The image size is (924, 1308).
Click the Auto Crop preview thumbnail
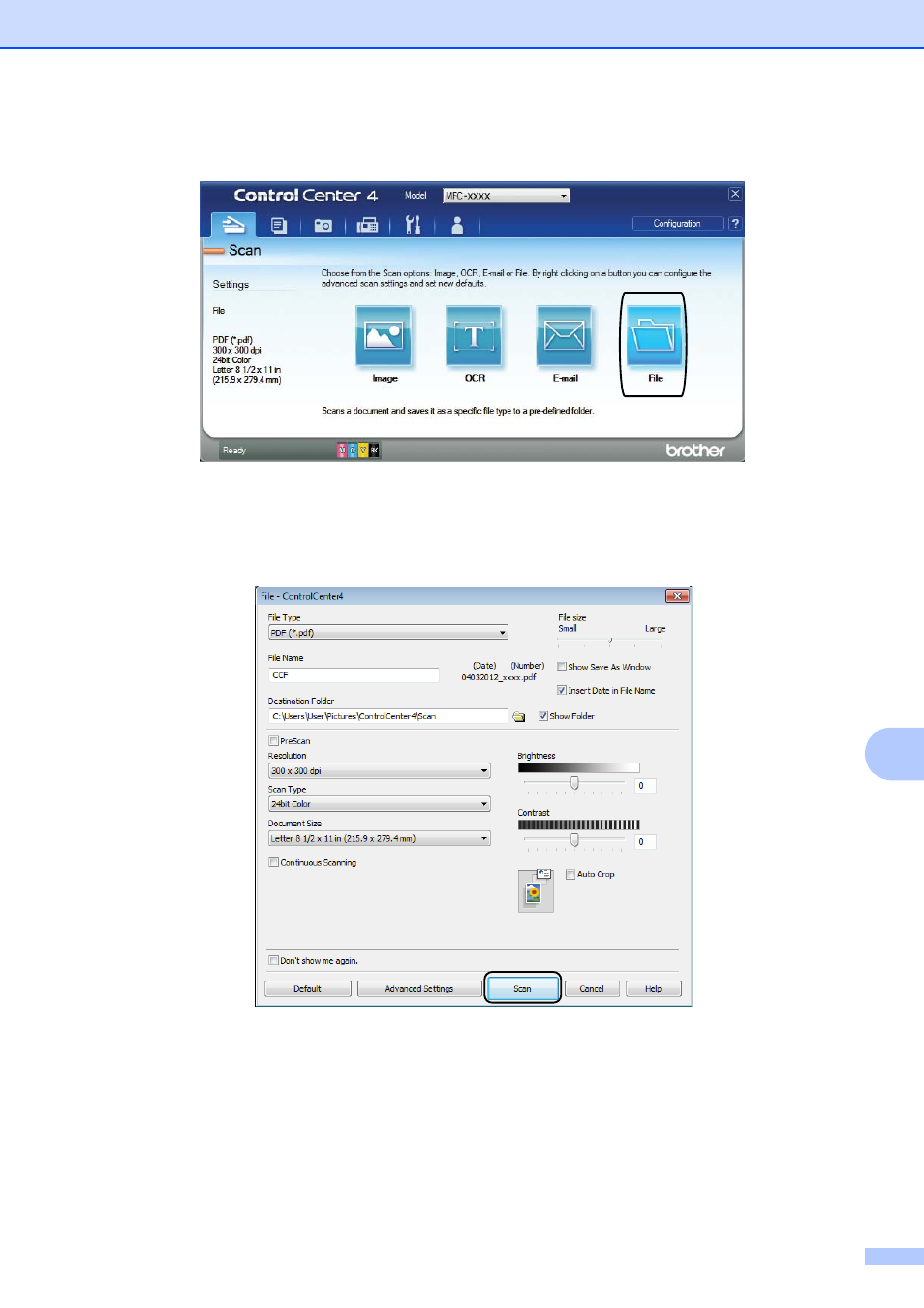(536, 890)
